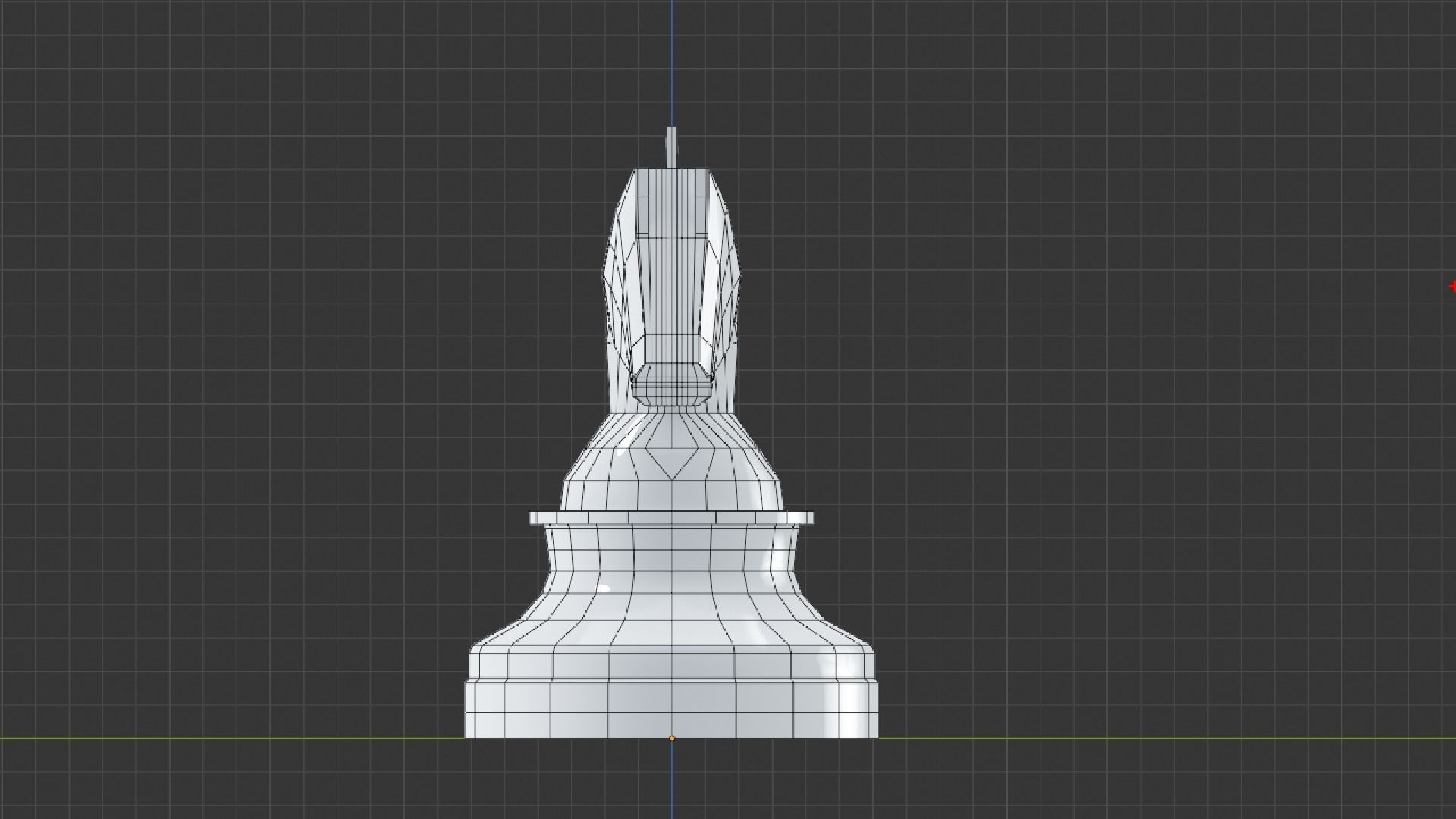This screenshot has width=1456, height=819.
Task: Select the orange object origin point
Action: coord(671,738)
